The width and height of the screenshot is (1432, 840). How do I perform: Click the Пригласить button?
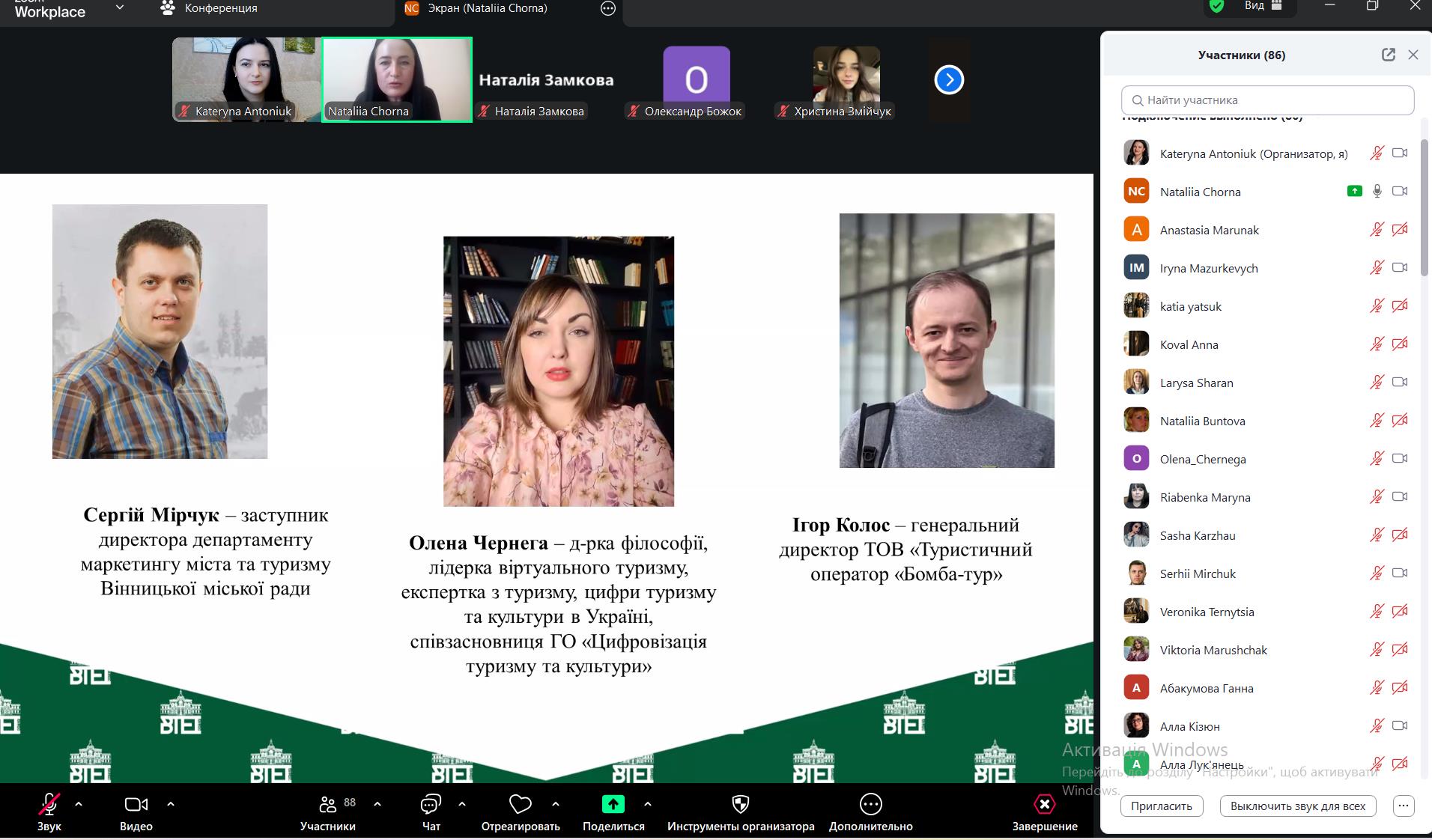(x=1161, y=806)
